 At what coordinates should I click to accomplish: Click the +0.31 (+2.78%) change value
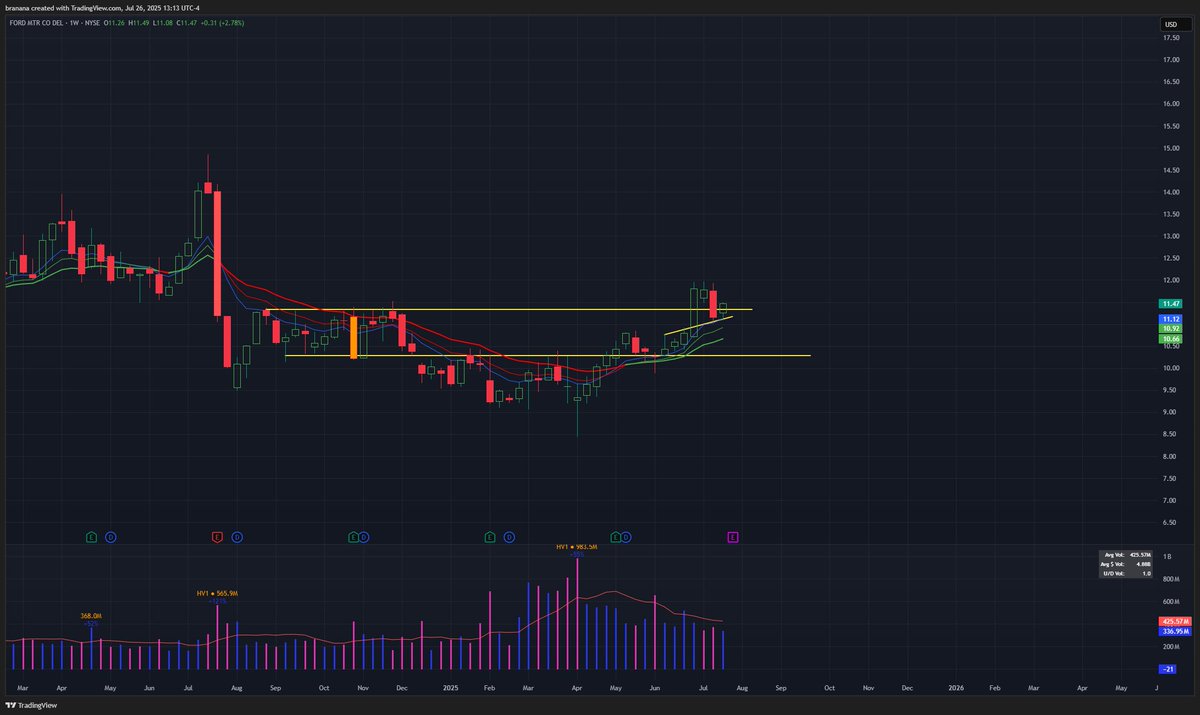pos(222,22)
